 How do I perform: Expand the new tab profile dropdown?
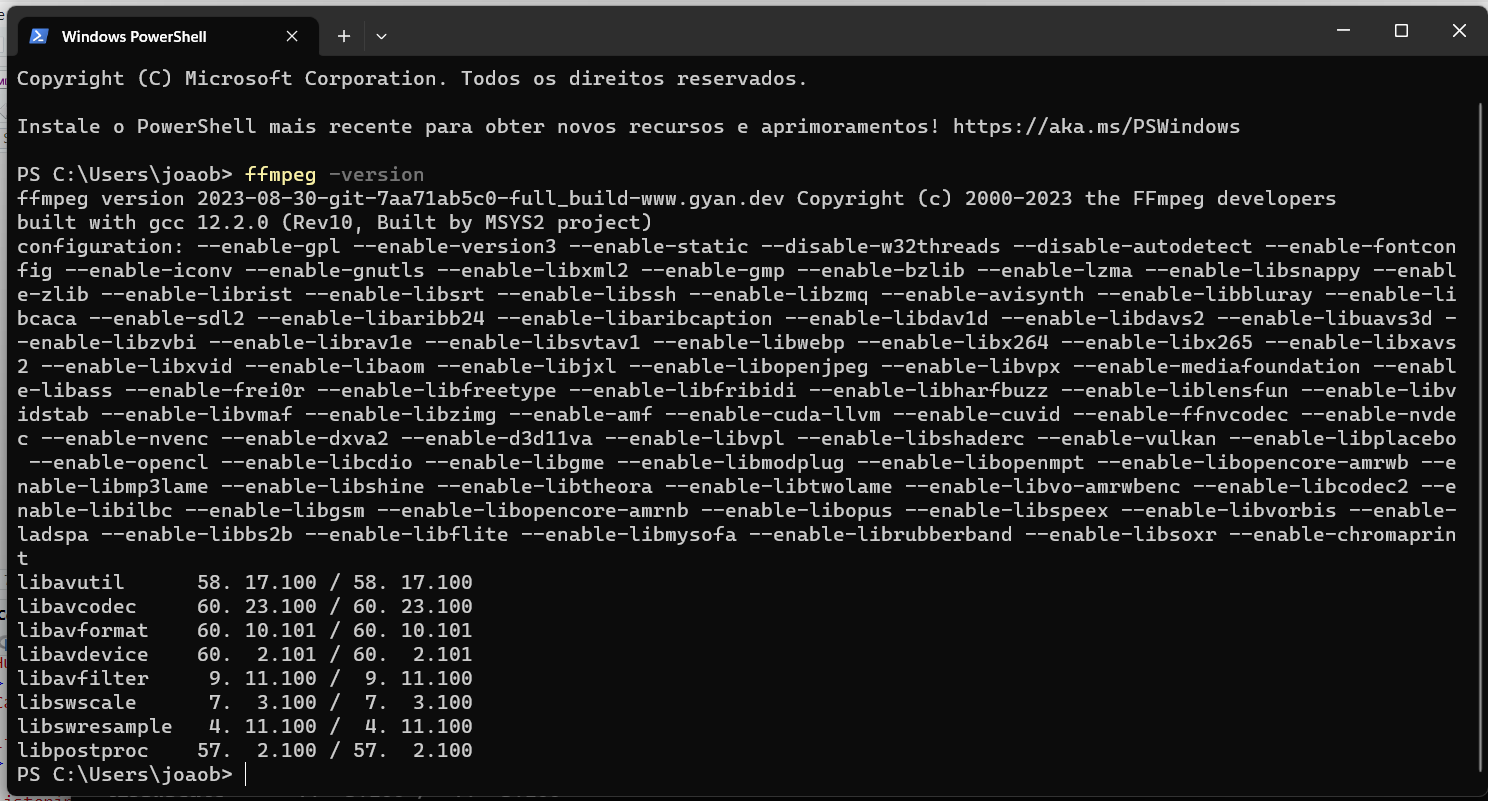381,36
